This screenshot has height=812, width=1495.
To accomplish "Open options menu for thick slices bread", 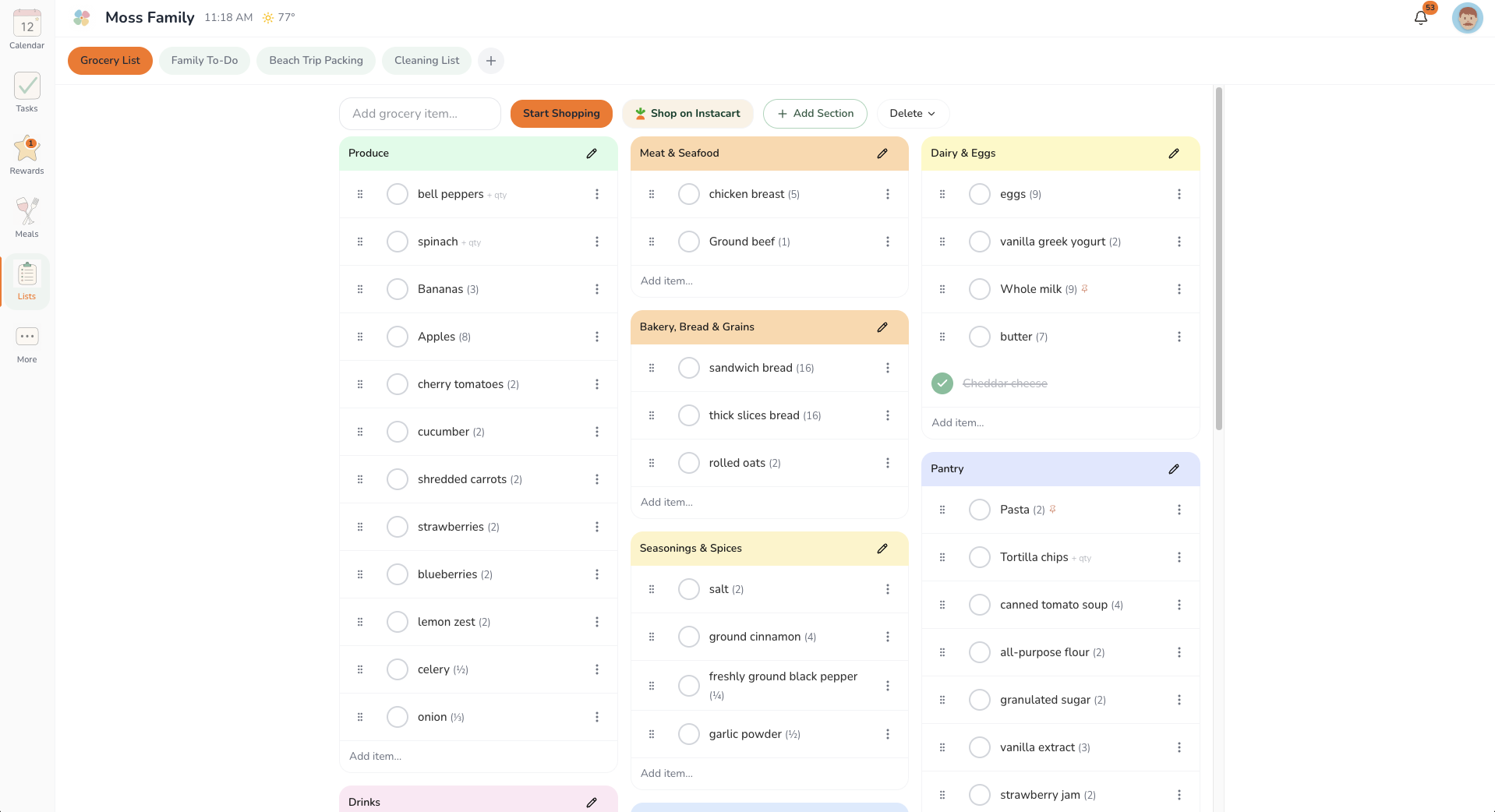I will (888, 415).
